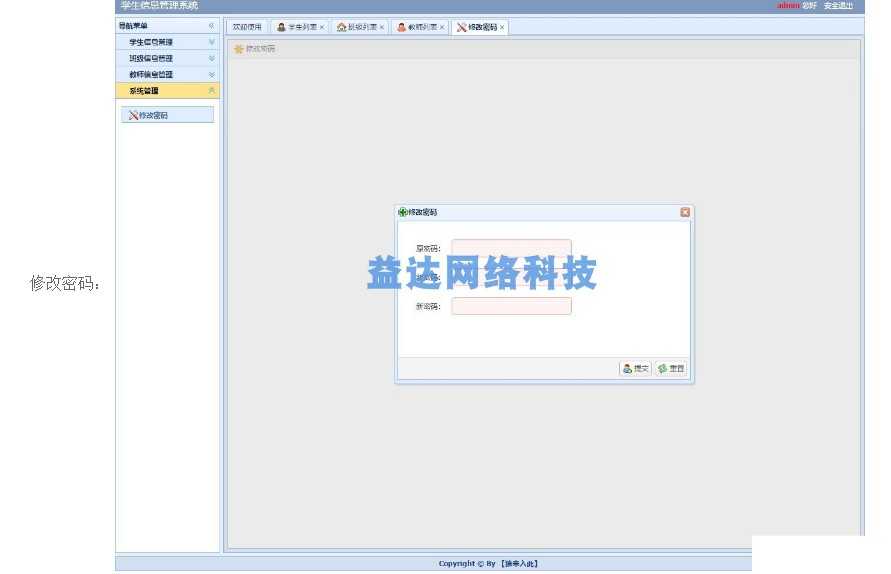Screen dimensions: 891x574
Task: Open the 学生信息管理 menu section
Action: (167, 42)
